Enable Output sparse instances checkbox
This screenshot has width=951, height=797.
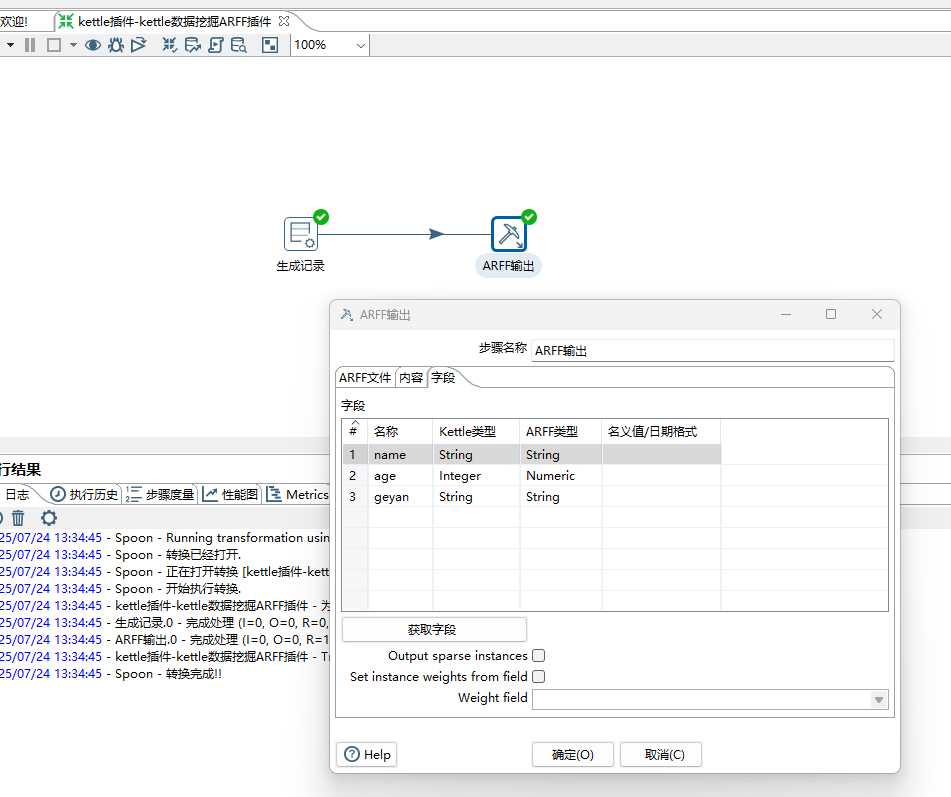539,656
